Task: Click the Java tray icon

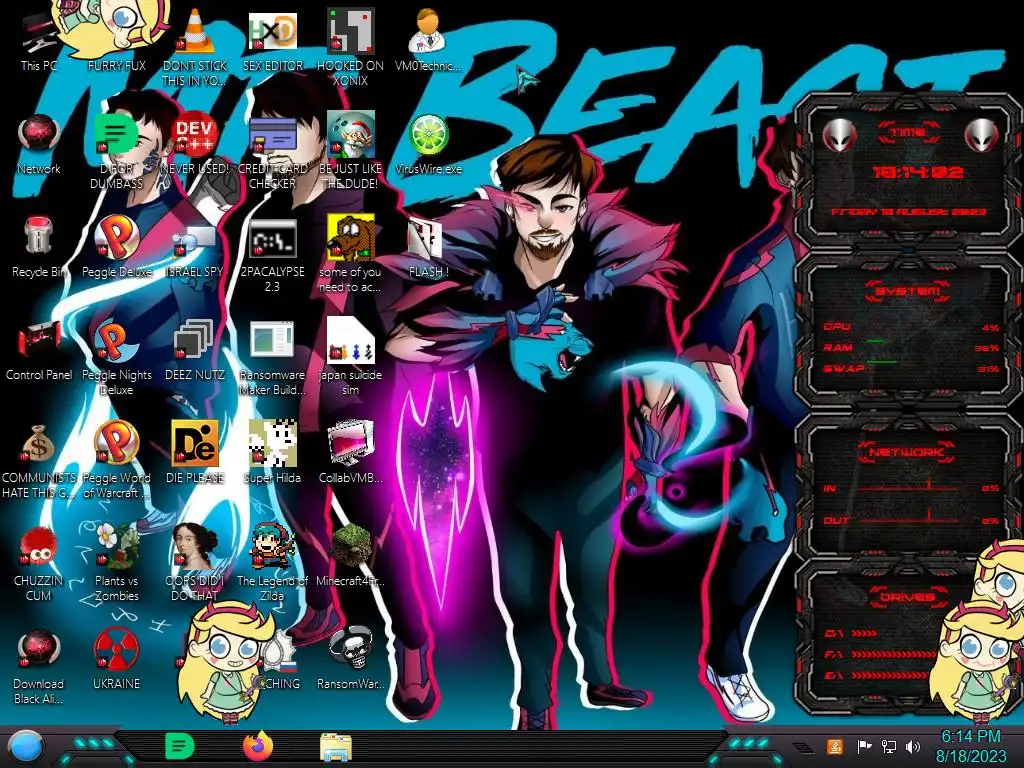Action: click(x=835, y=746)
